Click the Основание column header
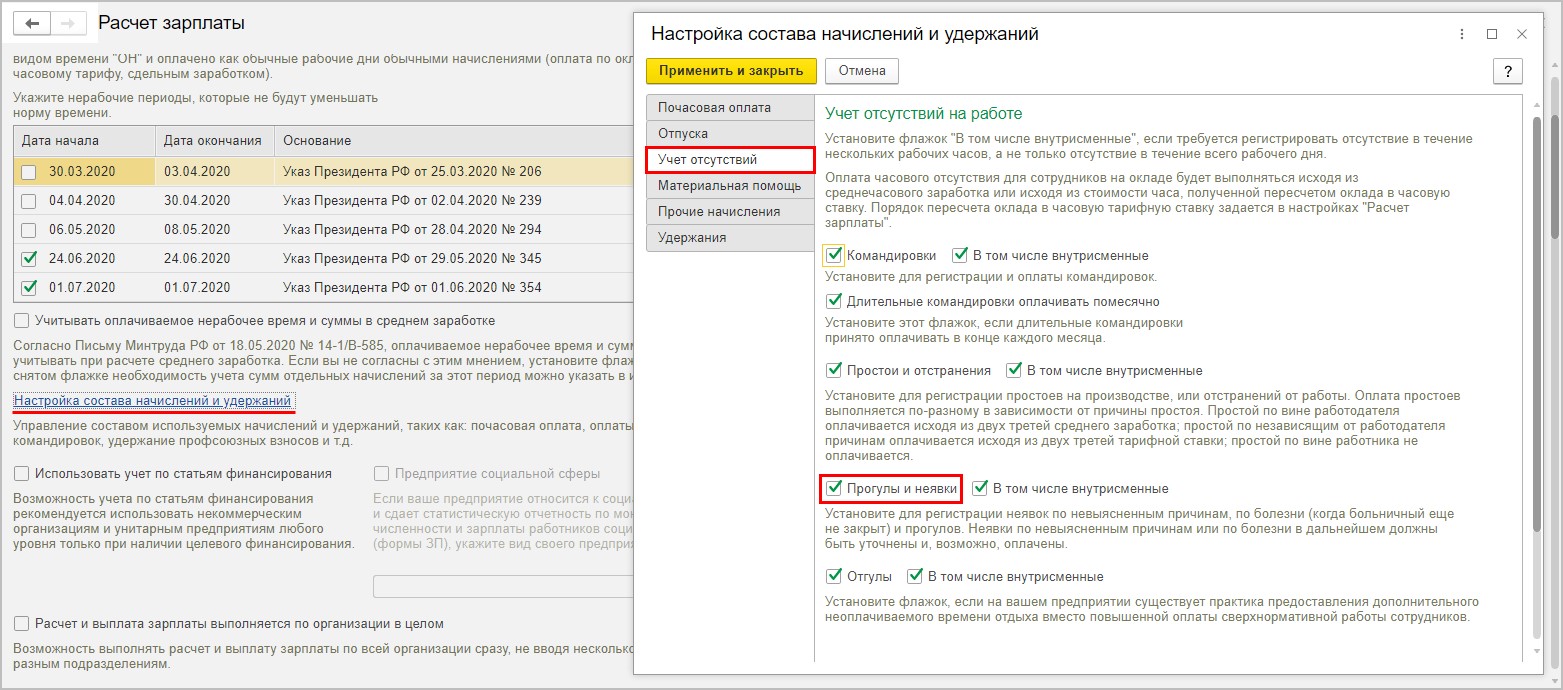The height and width of the screenshot is (690, 1563). point(454,141)
